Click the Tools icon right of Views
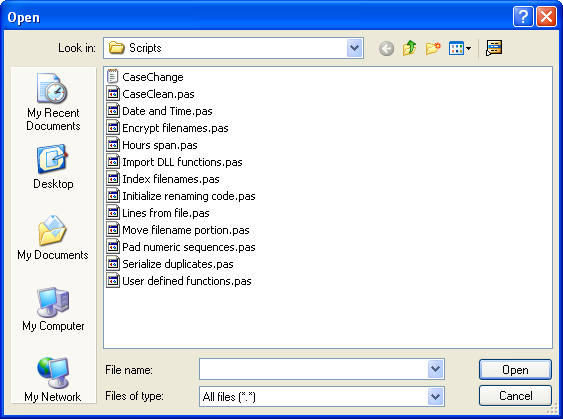Screen dimensions: 563x419 point(494,48)
